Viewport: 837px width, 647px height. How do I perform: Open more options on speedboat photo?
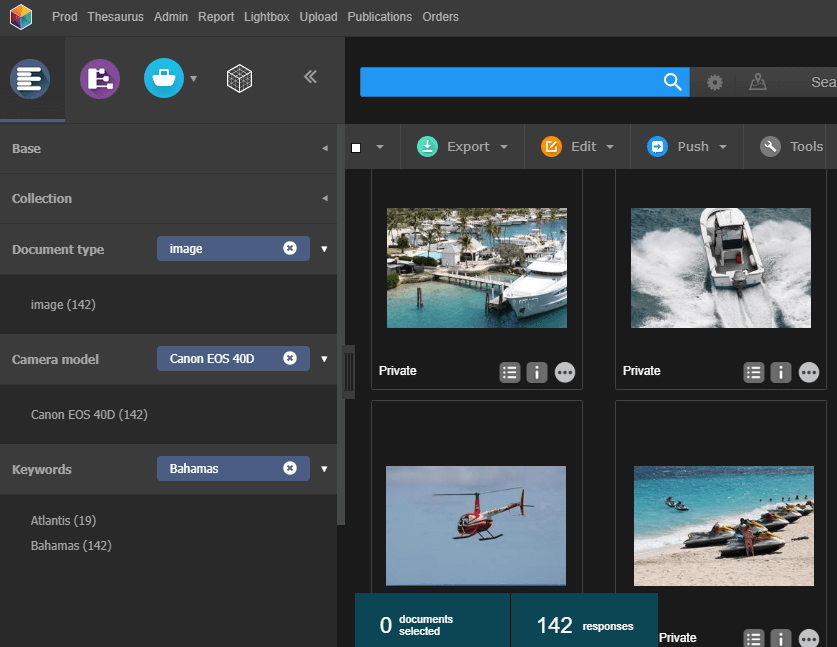tap(809, 373)
